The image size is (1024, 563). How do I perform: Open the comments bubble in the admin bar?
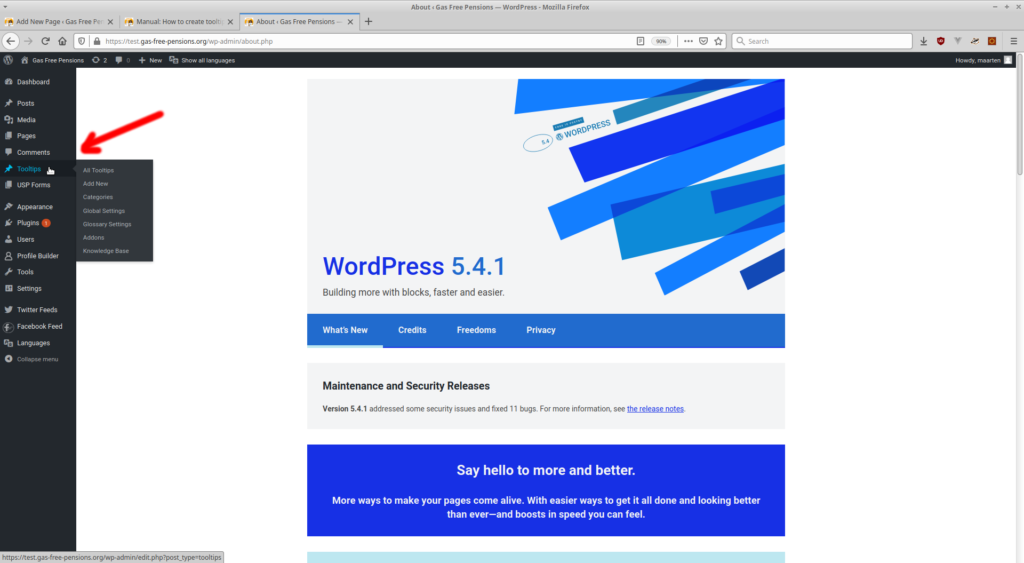coord(122,60)
